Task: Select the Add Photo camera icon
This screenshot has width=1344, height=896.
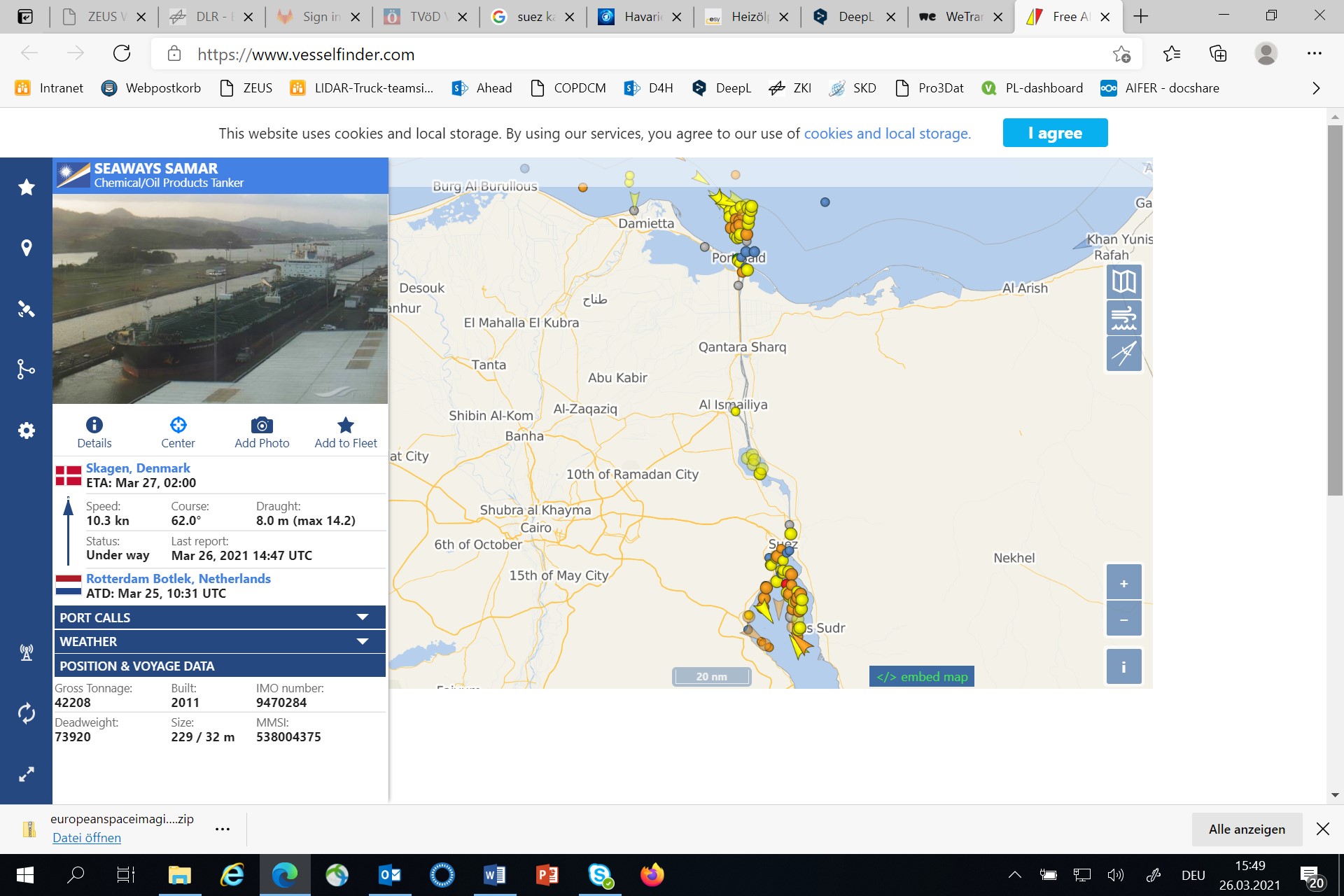Action: 262,425
